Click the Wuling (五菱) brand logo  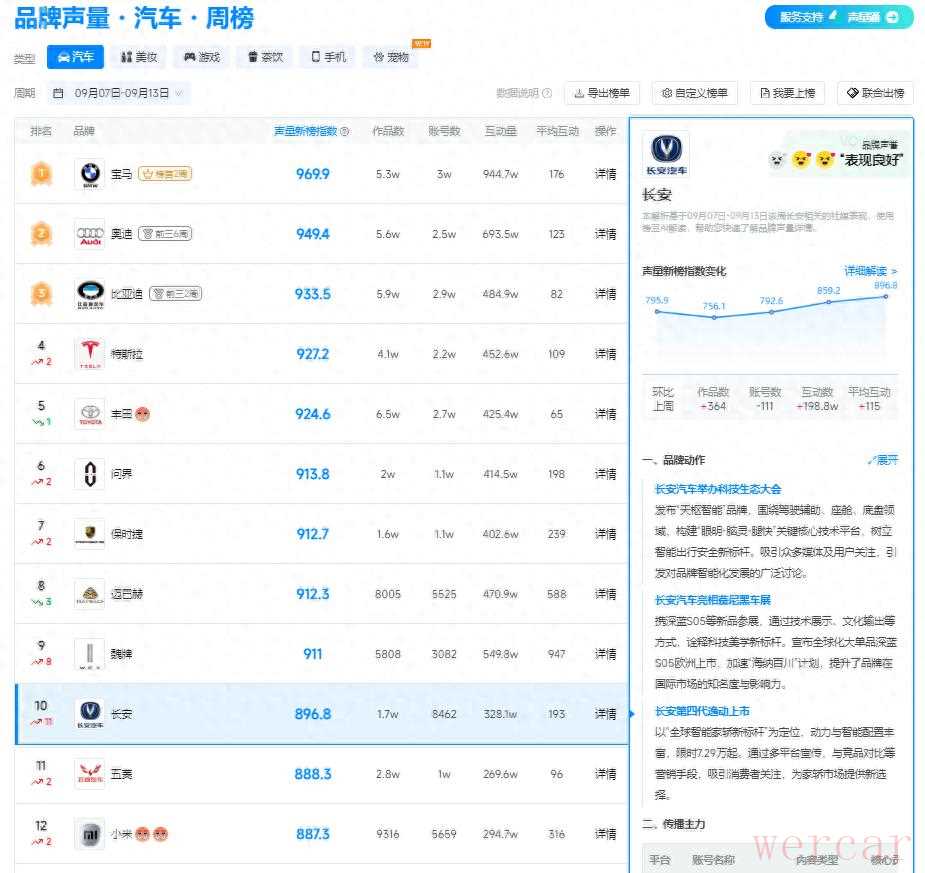pos(90,774)
